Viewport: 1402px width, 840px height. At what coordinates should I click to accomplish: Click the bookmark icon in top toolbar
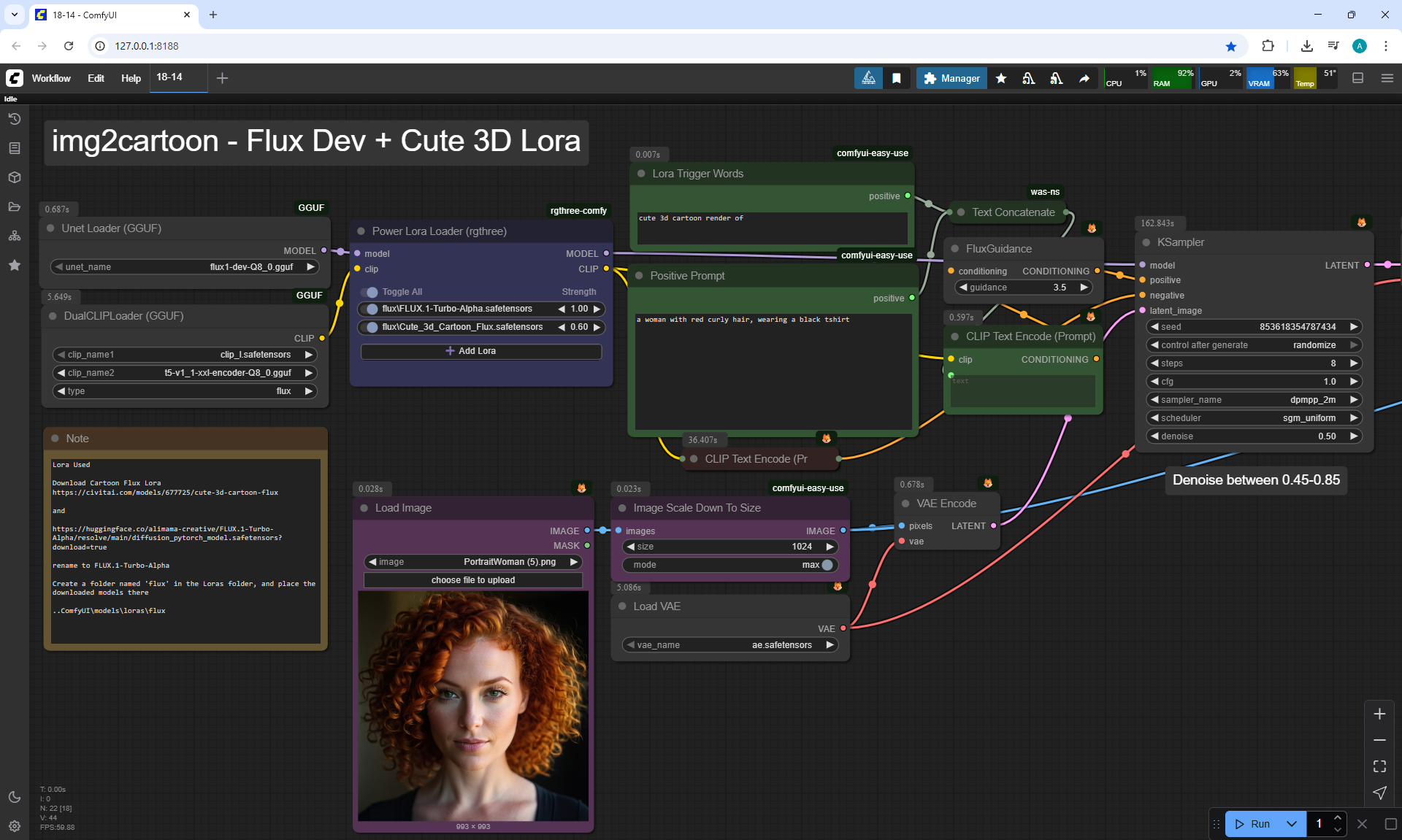tap(896, 78)
